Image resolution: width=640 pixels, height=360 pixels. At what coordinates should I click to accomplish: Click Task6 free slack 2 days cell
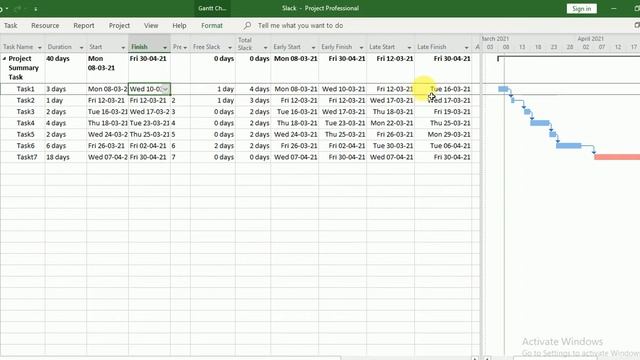click(213, 146)
